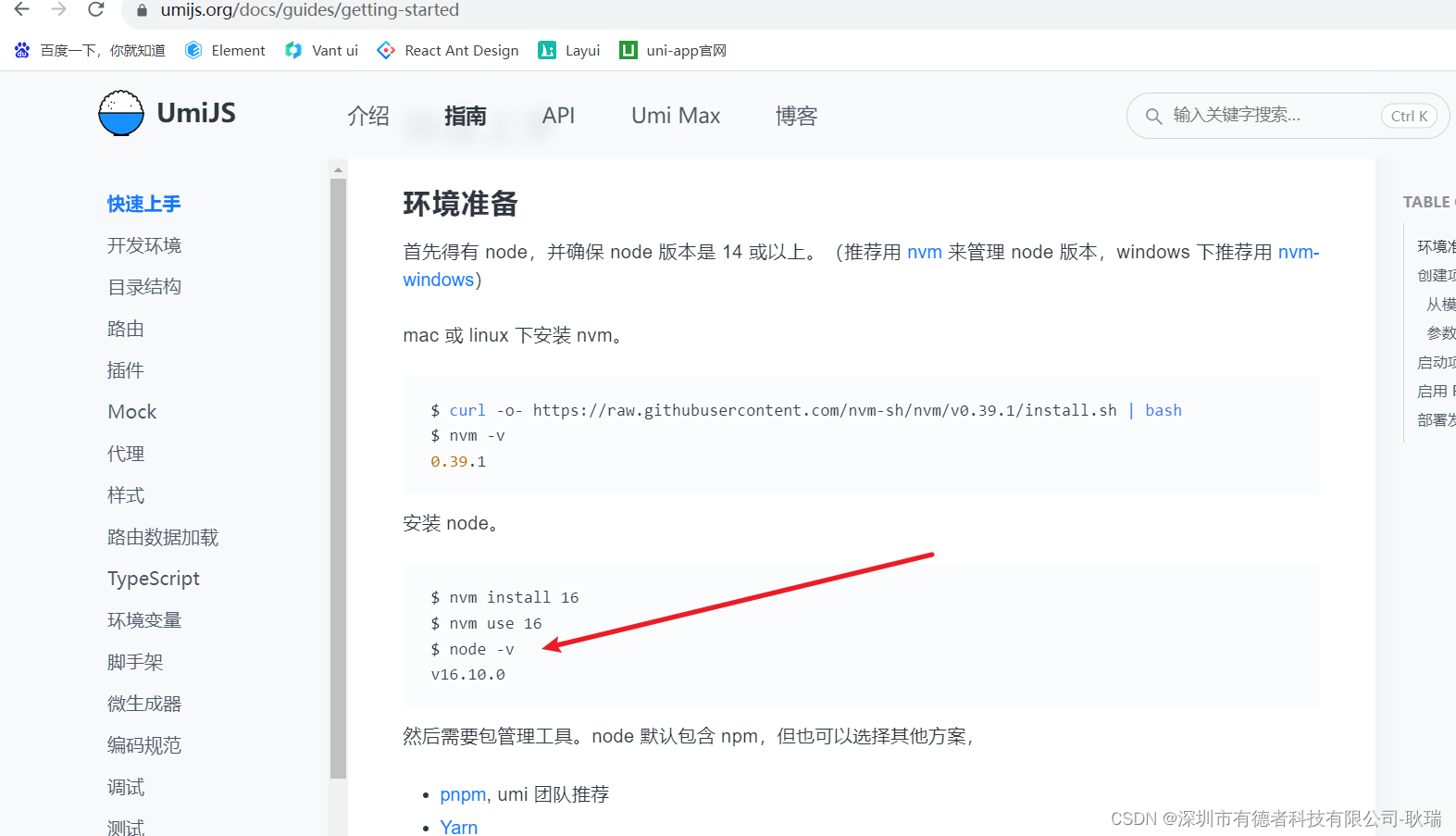Click the UmiJS title text
This screenshot has height=836, width=1456.
click(196, 113)
